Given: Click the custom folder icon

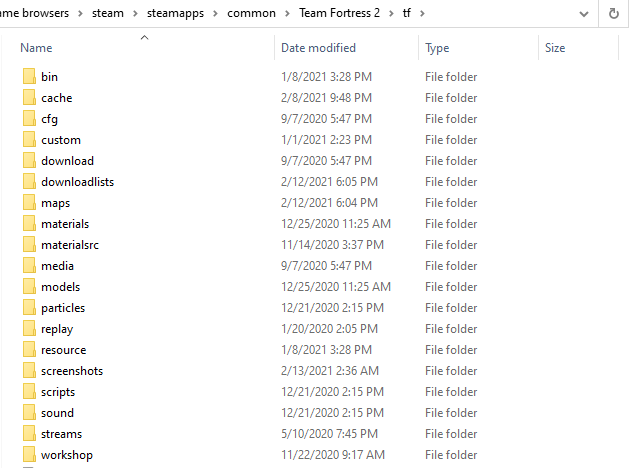Looking at the screenshot, I should coord(28,140).
